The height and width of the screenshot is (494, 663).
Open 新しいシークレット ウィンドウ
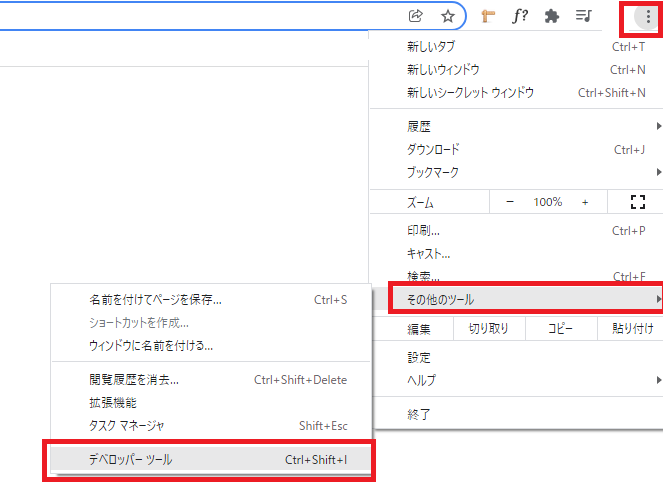[470, 92]
